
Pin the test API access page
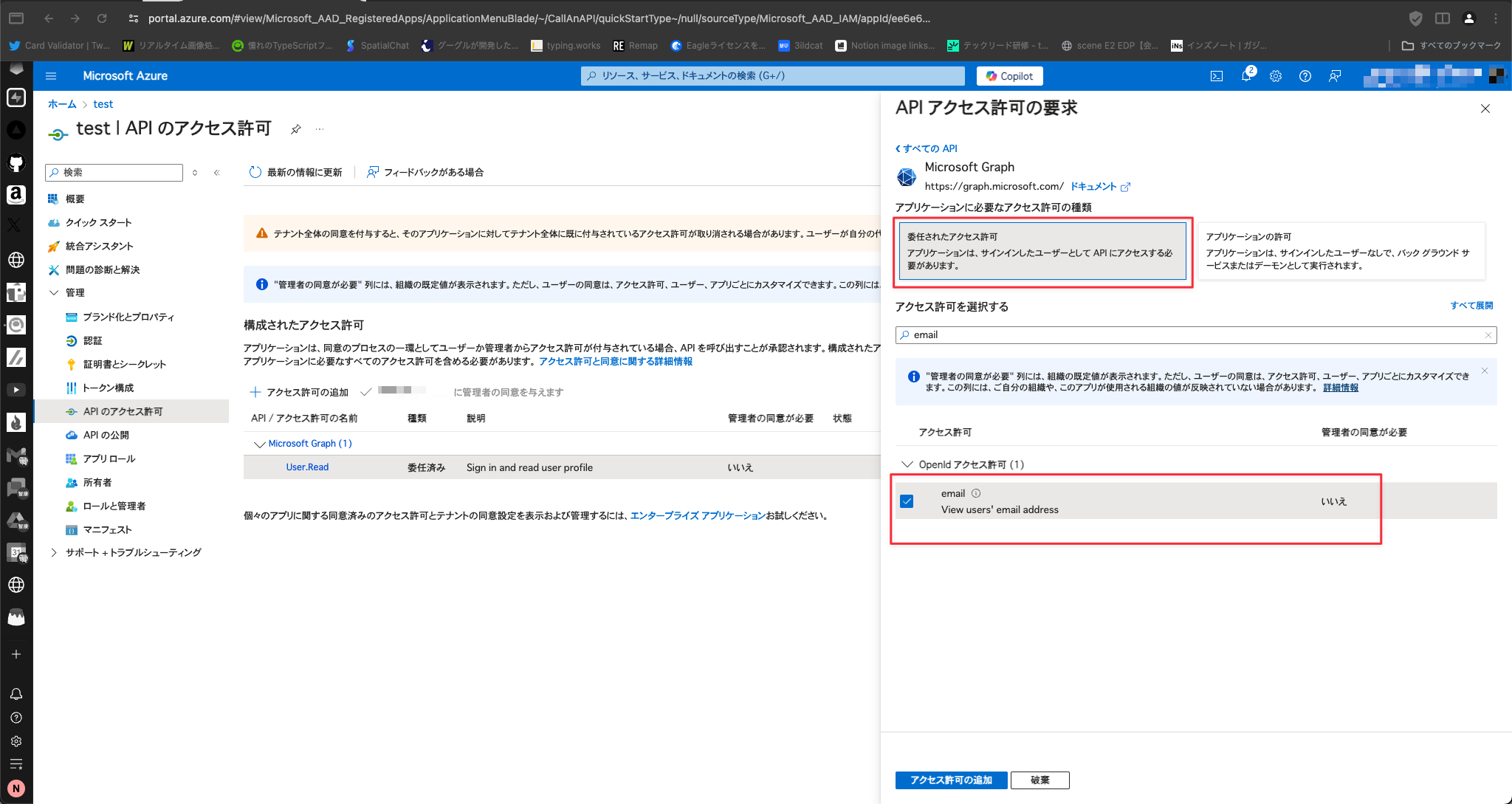tap(295, 129)
